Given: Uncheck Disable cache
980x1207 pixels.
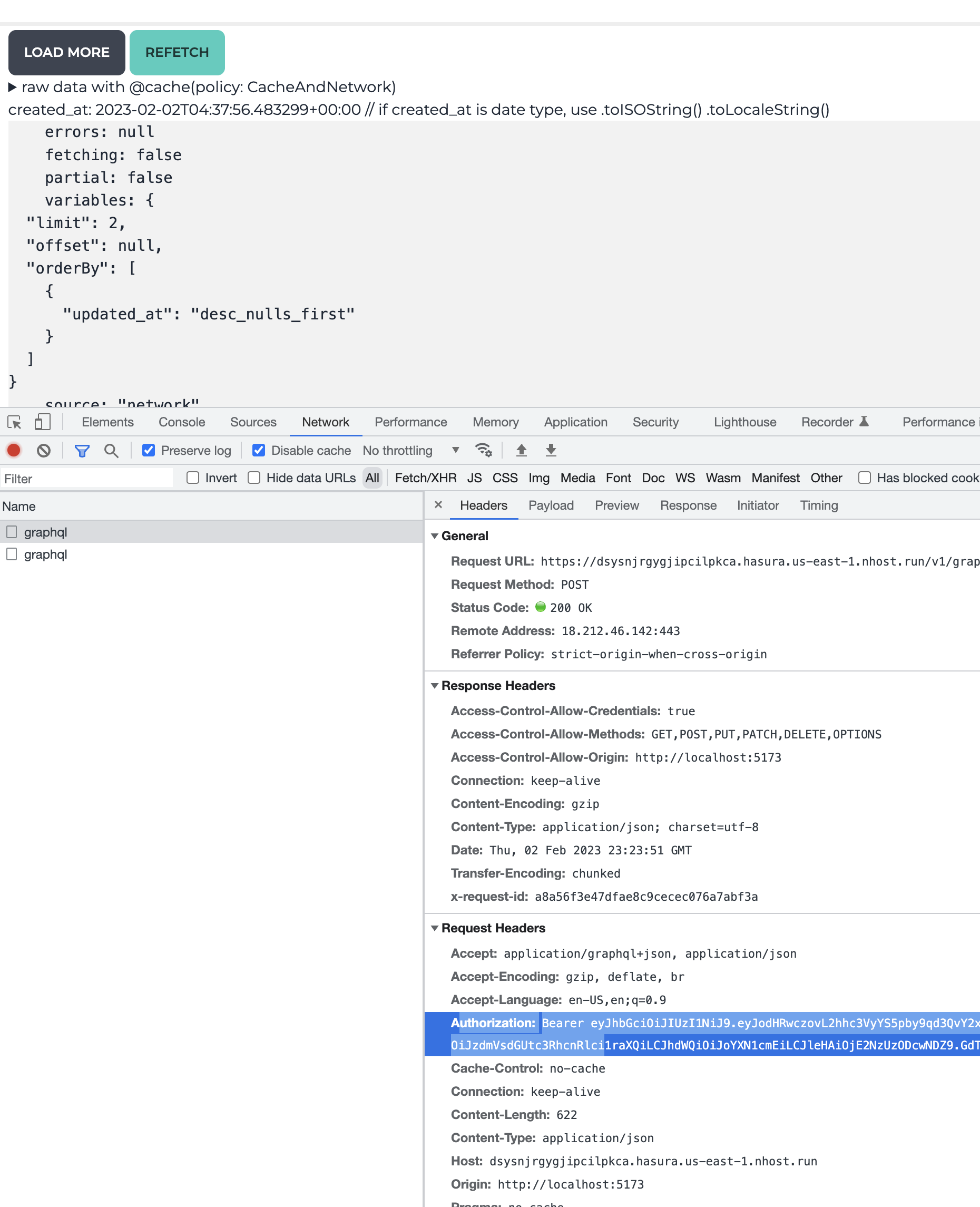Looking at the screenshot, I should 259,450.
